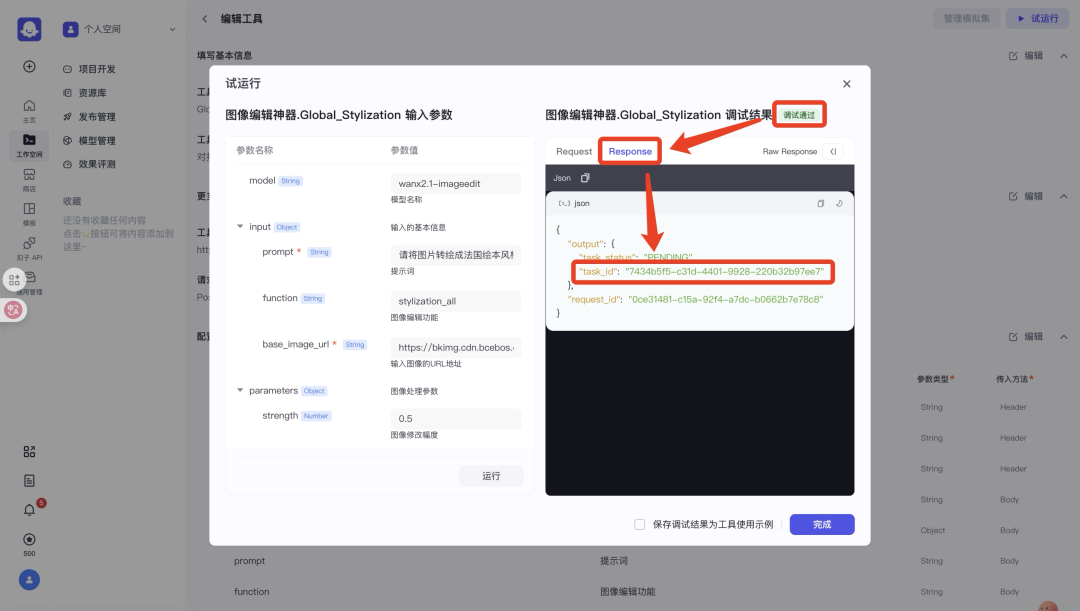Click the plus create icon in the sidebar
Screen dimensions: 1080x611
click(x=29, y=67)
